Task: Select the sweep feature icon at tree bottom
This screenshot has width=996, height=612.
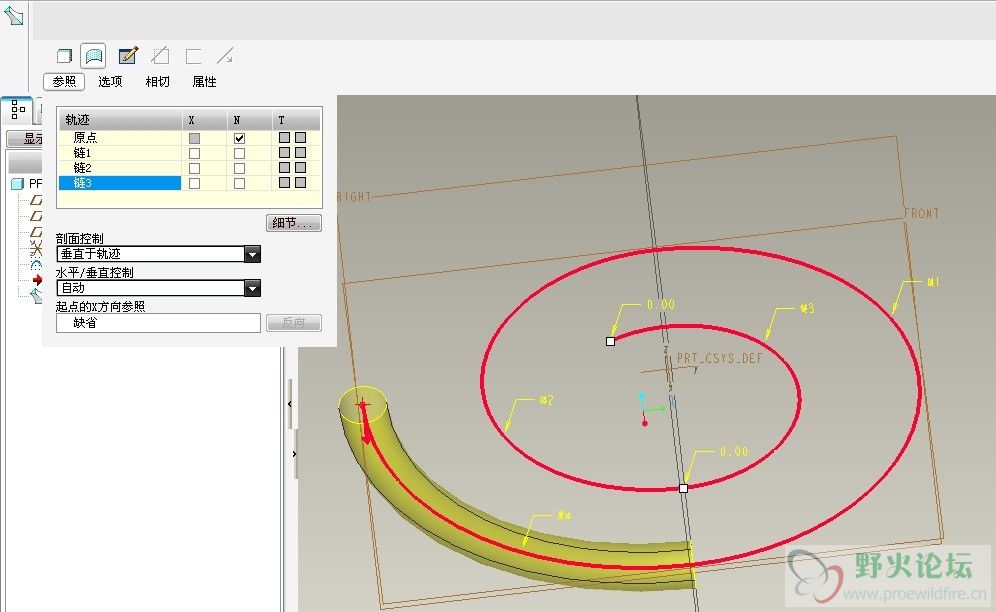Action: pyautogui.click(x=36, y=295)
